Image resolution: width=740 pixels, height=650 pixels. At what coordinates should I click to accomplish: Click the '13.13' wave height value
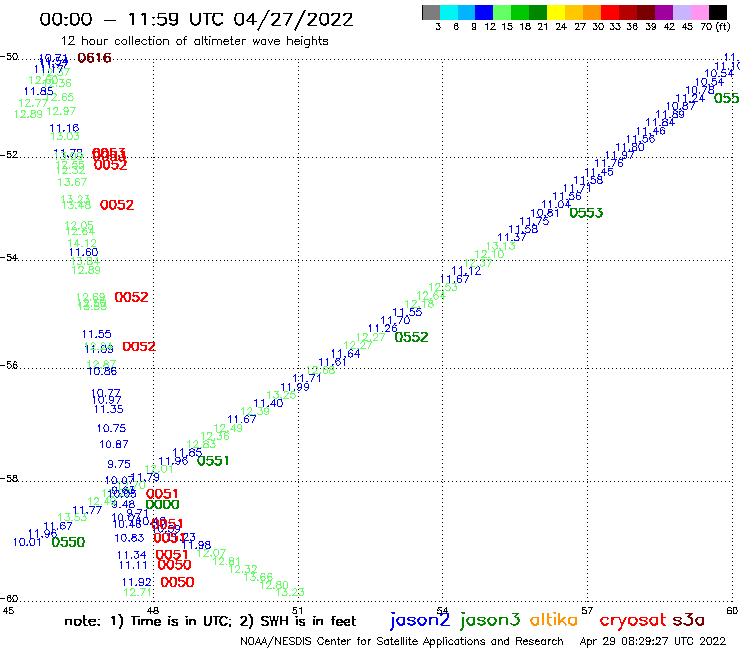501,246
